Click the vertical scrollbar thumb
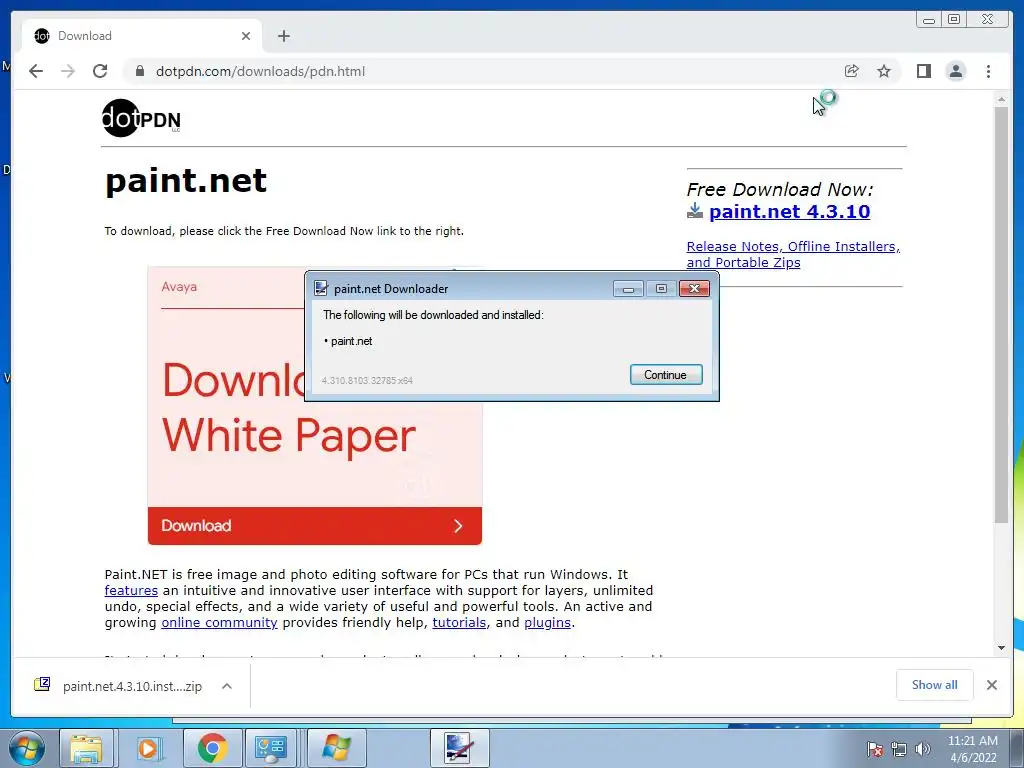Image resolution: width=1024 pixels, height=768 pixels. pyautogui.click(x=1001, y=313)
